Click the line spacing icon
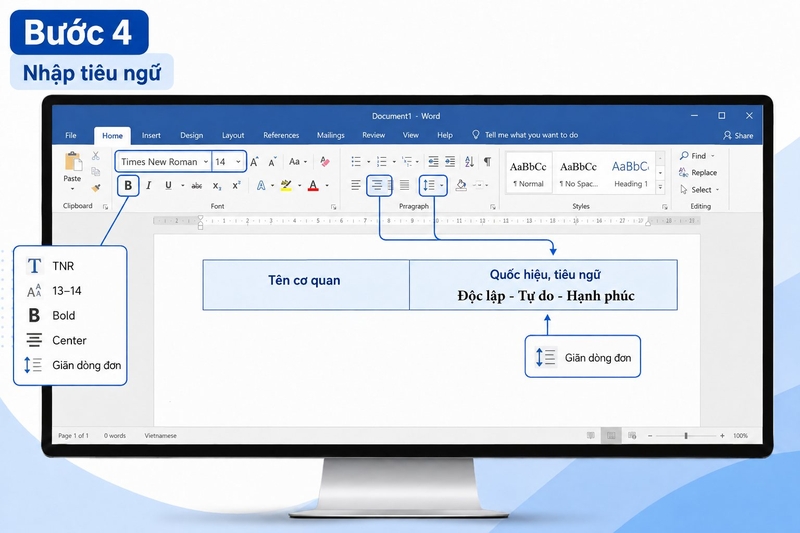This screenshot has width=800, height=533. point(429,185)
